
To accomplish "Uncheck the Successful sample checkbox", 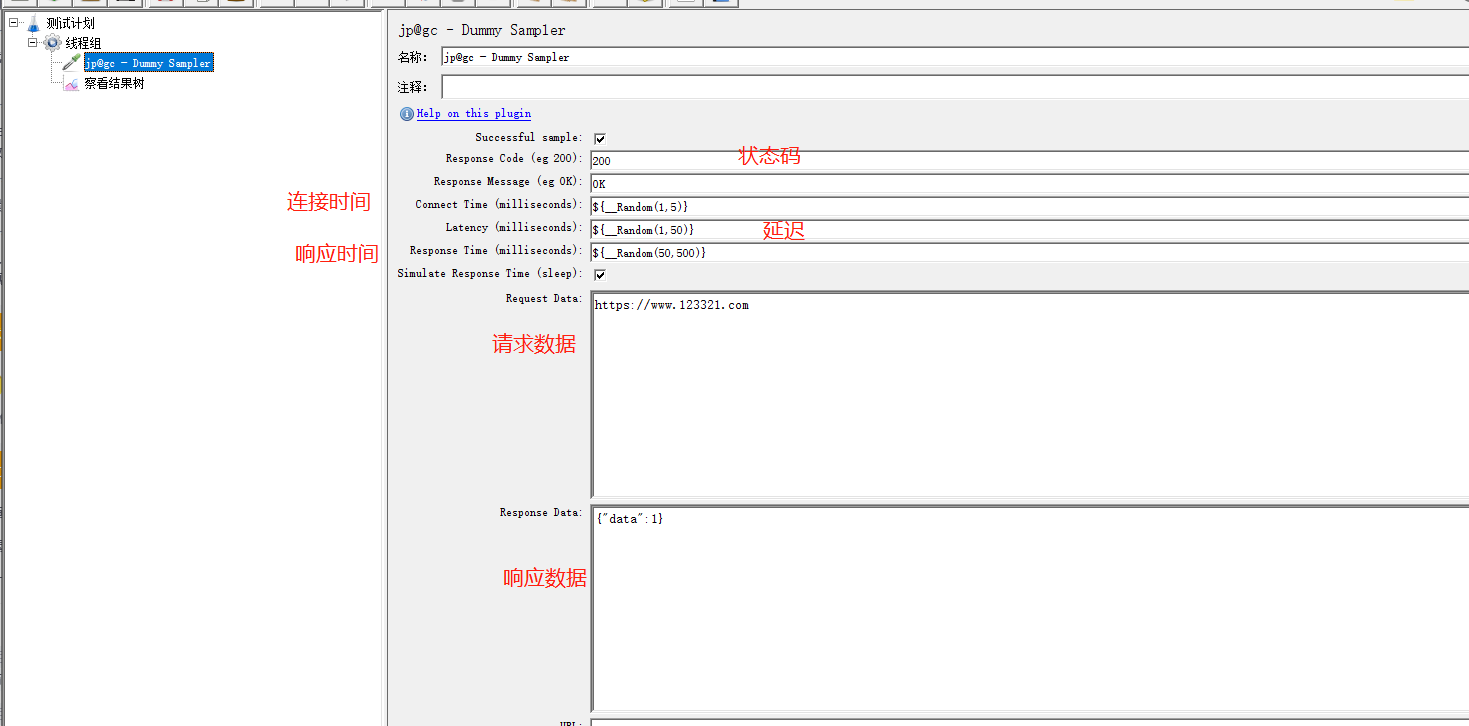I will (600, 139).
